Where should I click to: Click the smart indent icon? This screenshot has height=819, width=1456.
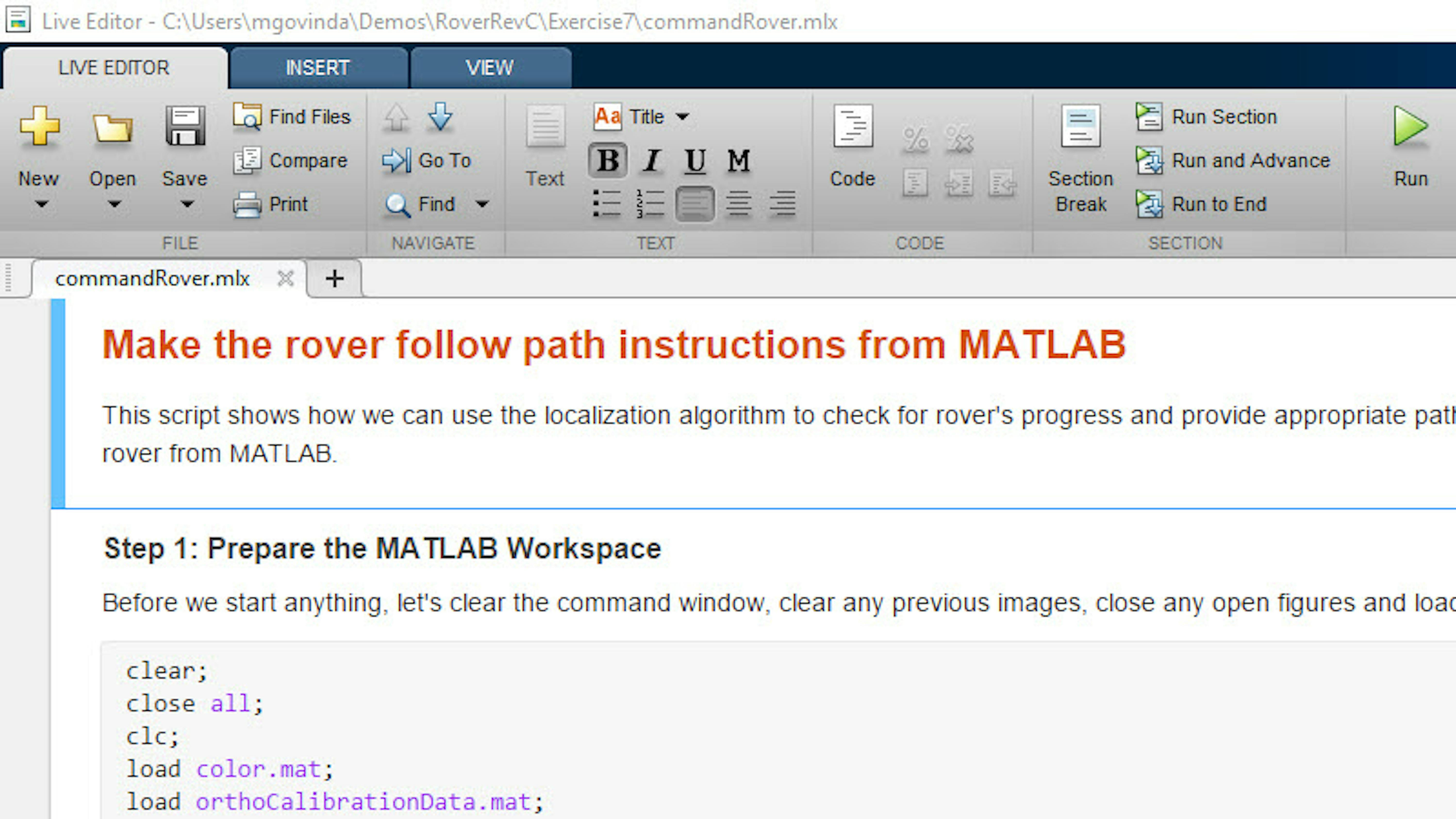(x=915, y=183)
